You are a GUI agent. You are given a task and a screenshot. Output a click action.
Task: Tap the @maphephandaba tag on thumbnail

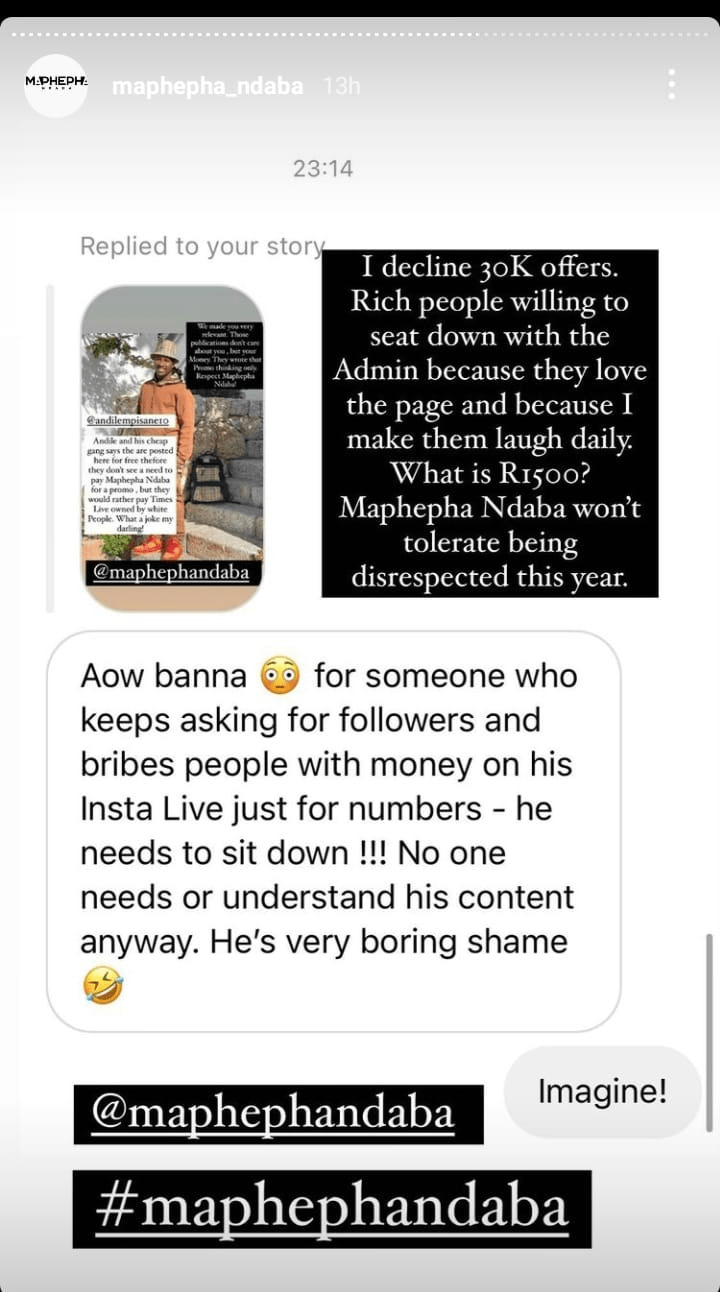click(x=172, y=573)
